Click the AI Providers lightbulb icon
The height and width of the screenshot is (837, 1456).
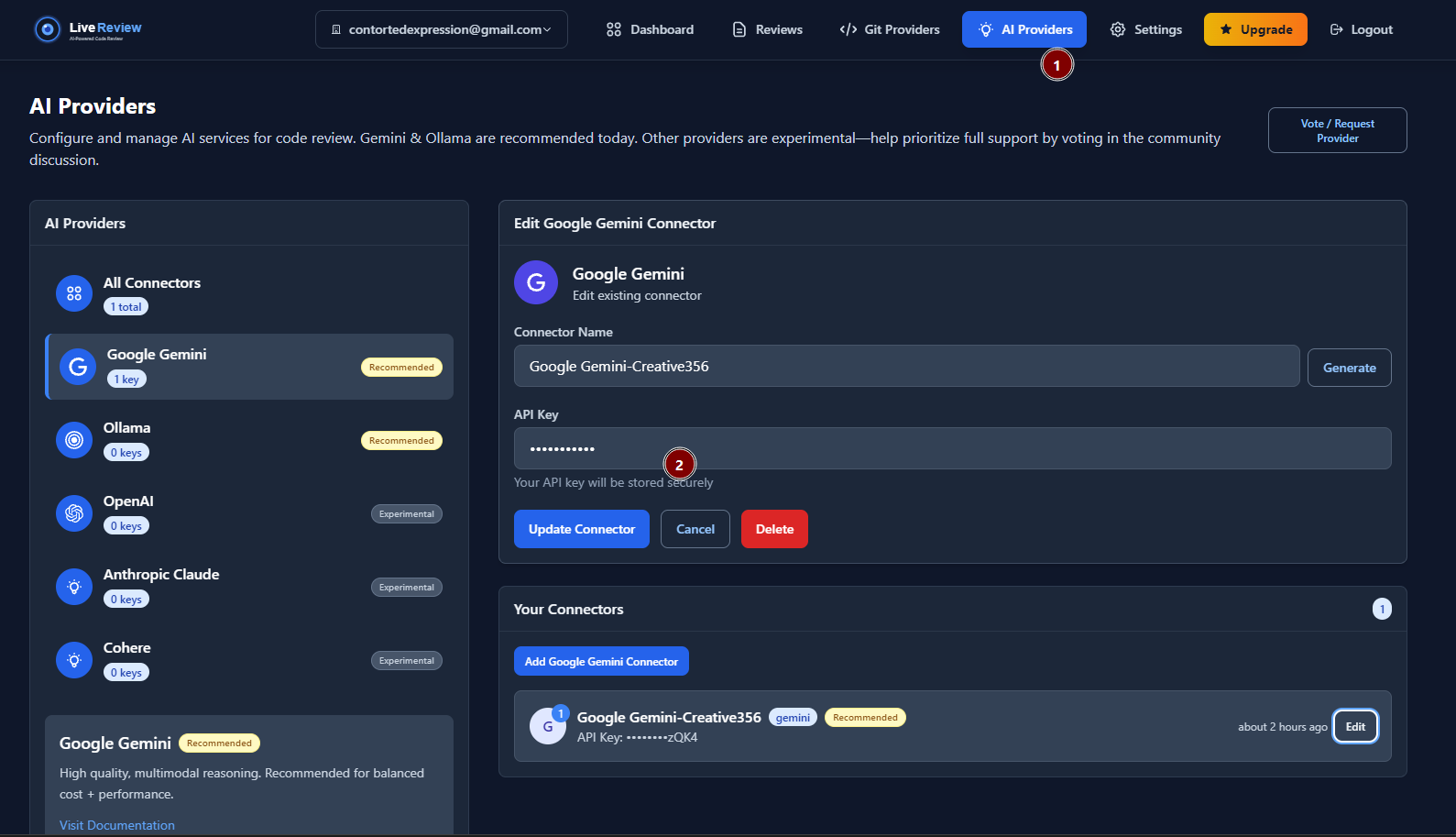tap(986, 29)
